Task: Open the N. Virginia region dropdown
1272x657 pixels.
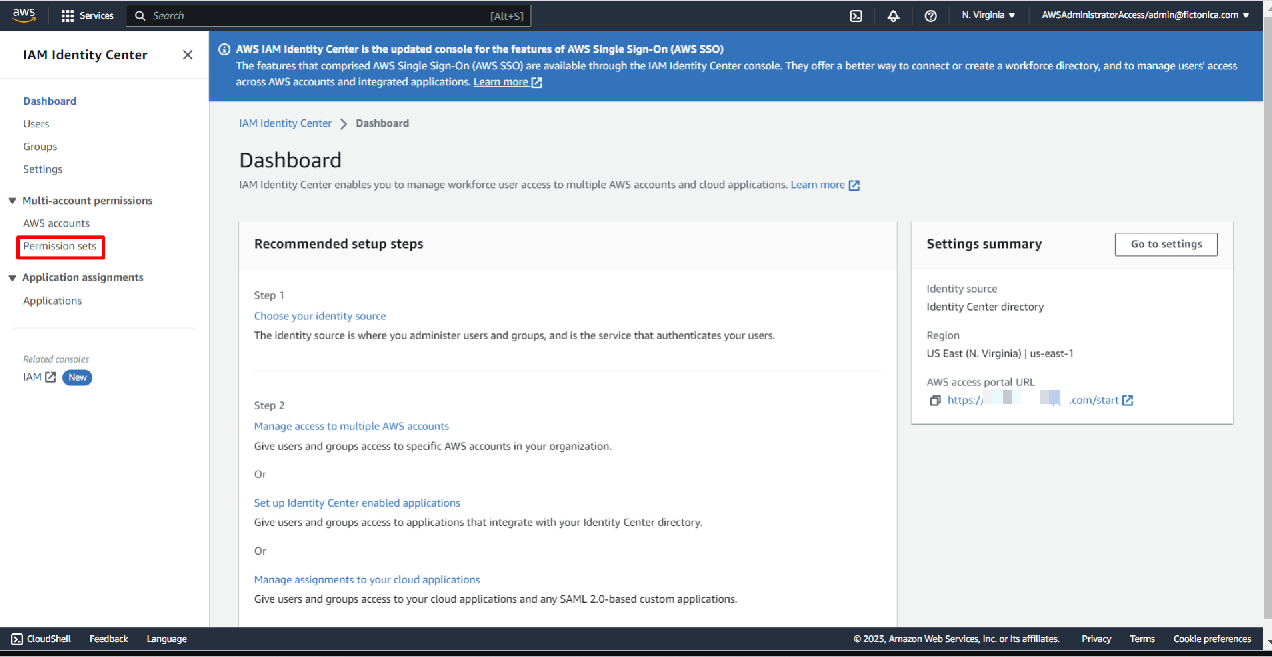Action: click(988, 16)
